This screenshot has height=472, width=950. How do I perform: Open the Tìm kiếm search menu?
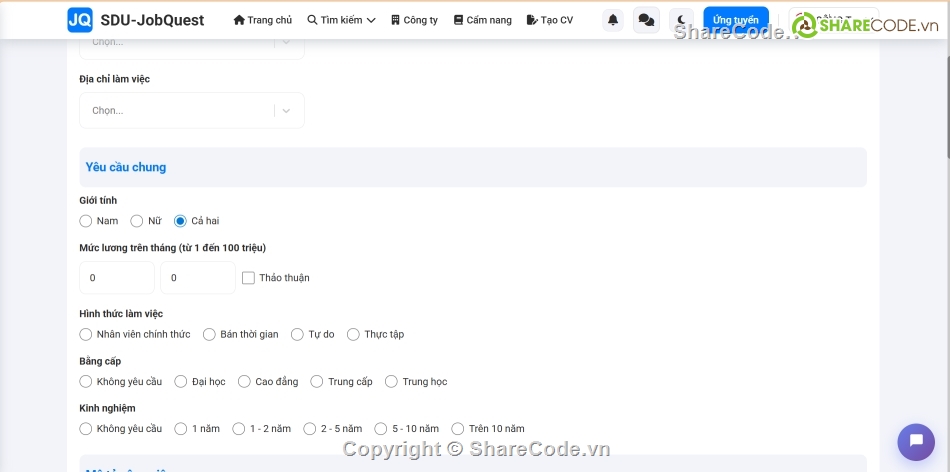(x=342, y=20)
